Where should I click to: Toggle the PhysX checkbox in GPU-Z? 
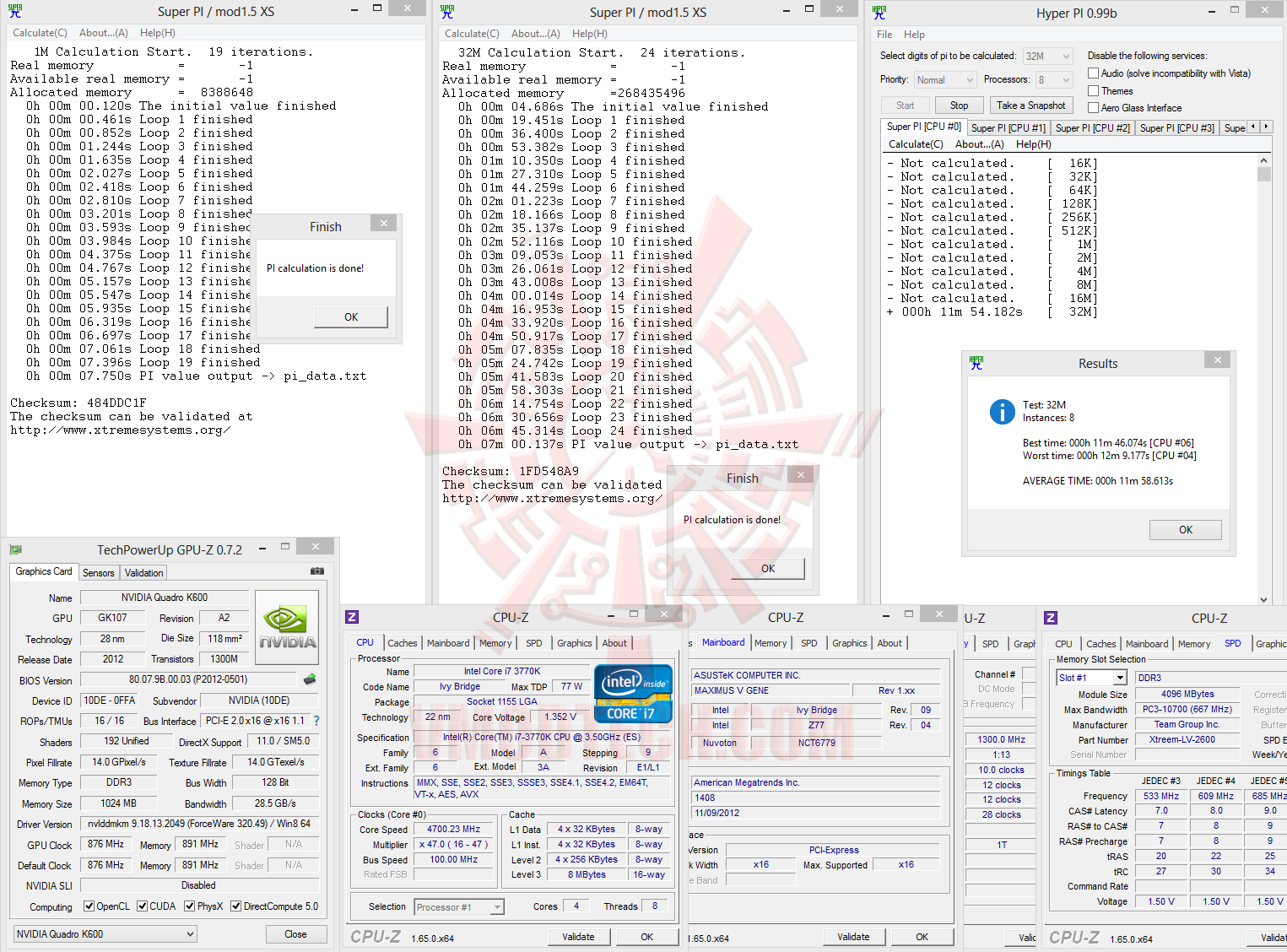[x=189, y=906]
